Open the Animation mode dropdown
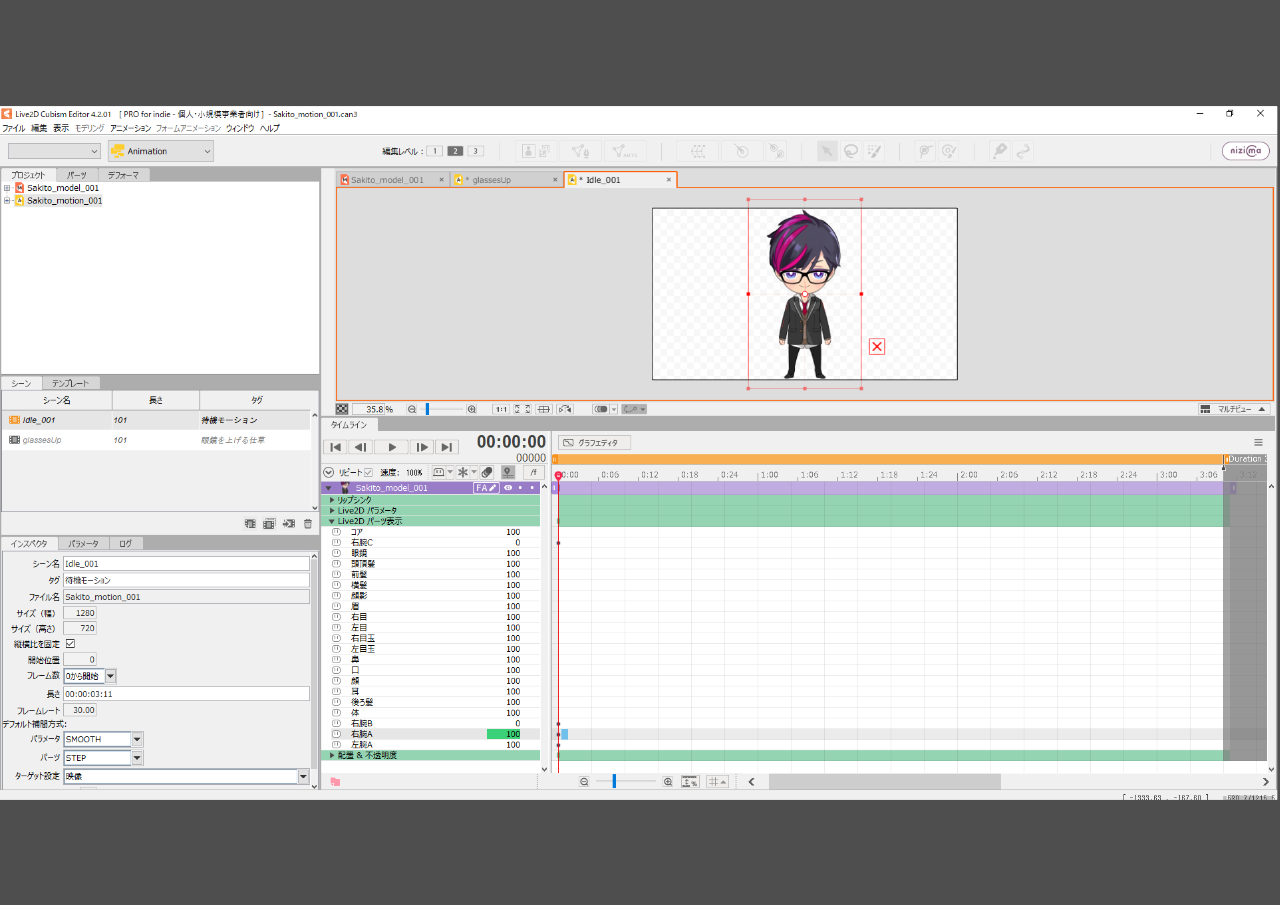1280x905 pixels. pyautogui.click(x=161, y=151)
